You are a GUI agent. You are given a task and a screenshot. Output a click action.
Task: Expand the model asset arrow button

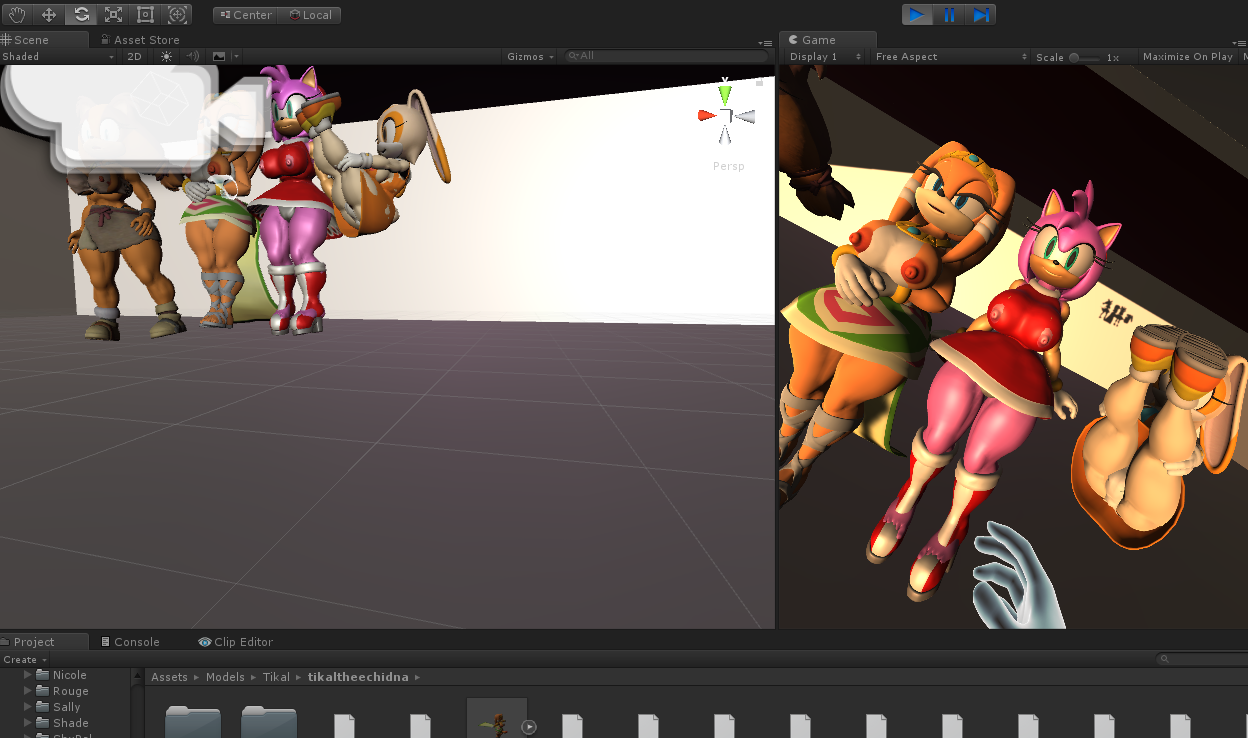tap(529, 727)
